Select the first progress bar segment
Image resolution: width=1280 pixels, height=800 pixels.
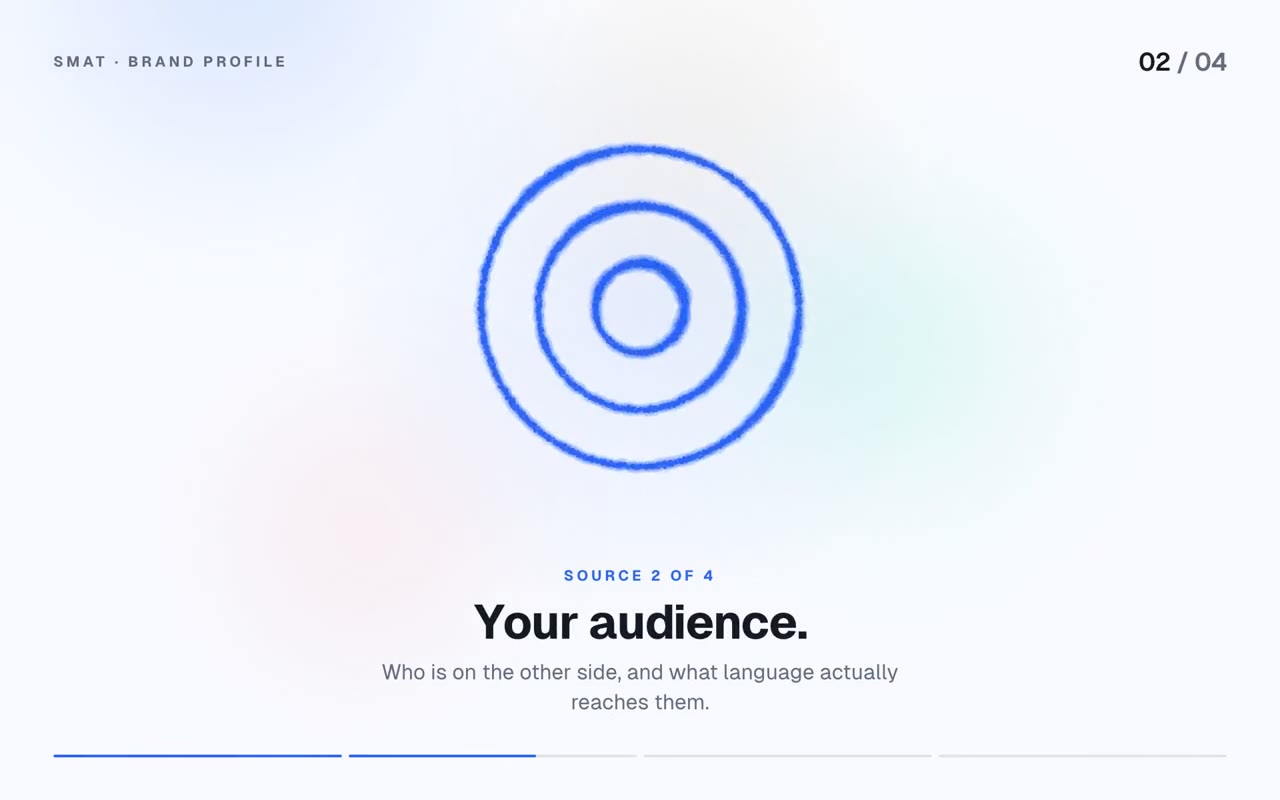[197, 756]
